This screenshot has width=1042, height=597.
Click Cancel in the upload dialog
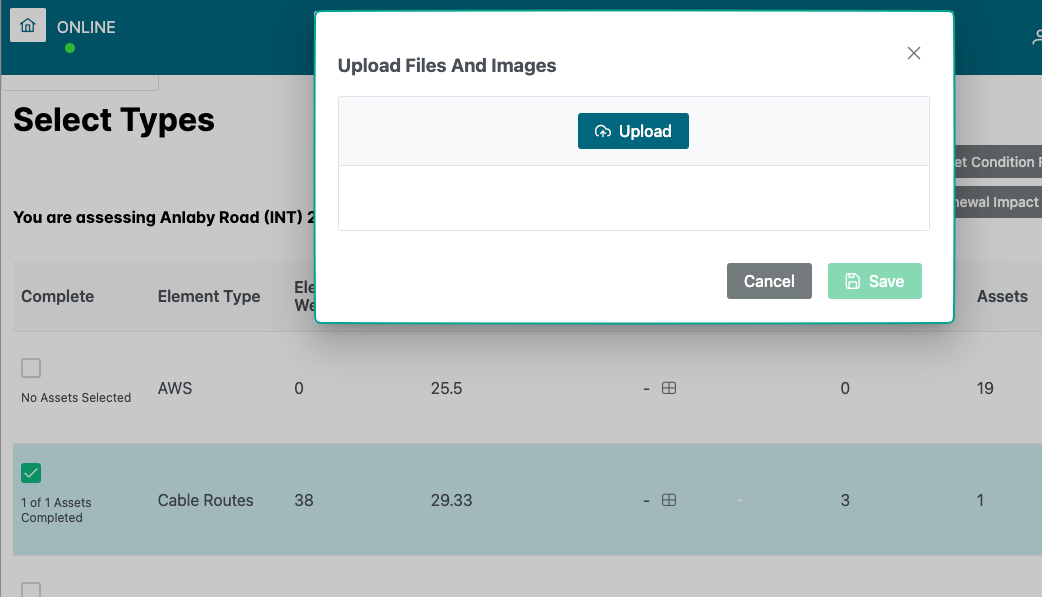pos(769,281)
